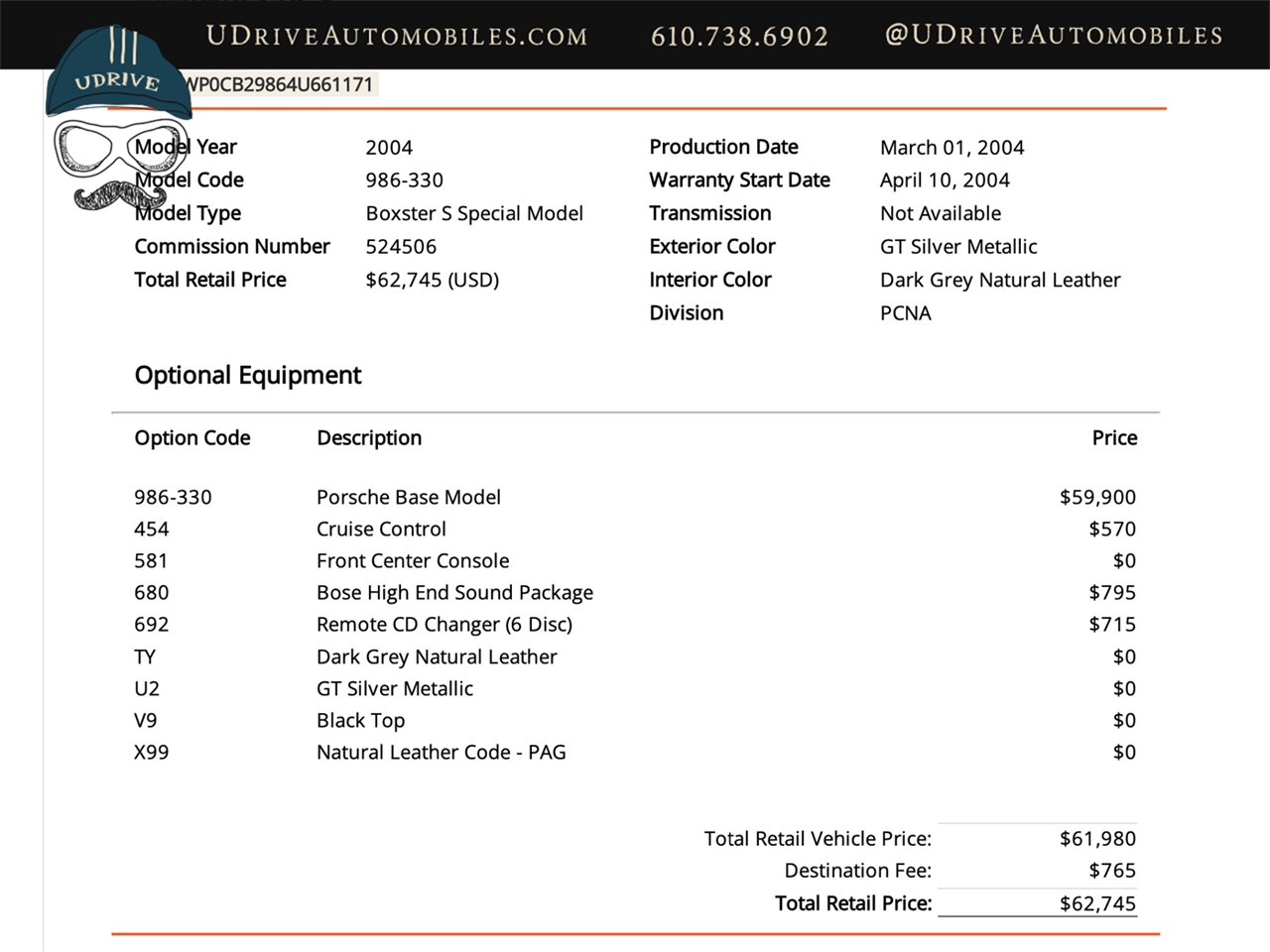Click the Model Year value 2004
The height and width of the screenshot is (952, 1270).
[389, 147]
